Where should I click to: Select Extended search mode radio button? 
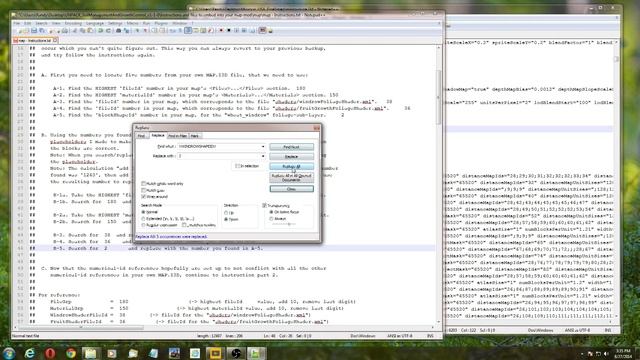pos(143,219)
